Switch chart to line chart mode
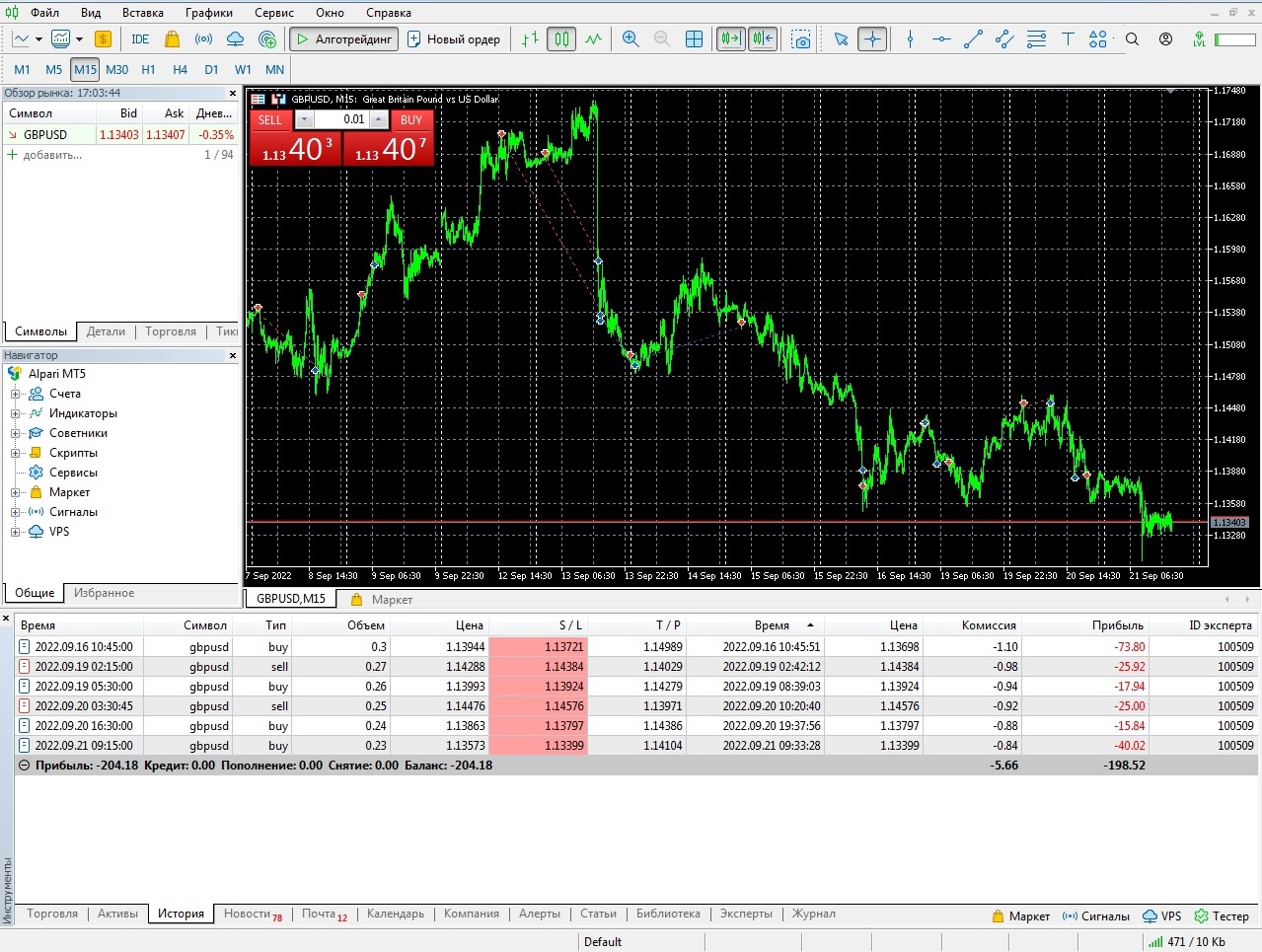1262x952 pixels. click(x=593, y=39)
